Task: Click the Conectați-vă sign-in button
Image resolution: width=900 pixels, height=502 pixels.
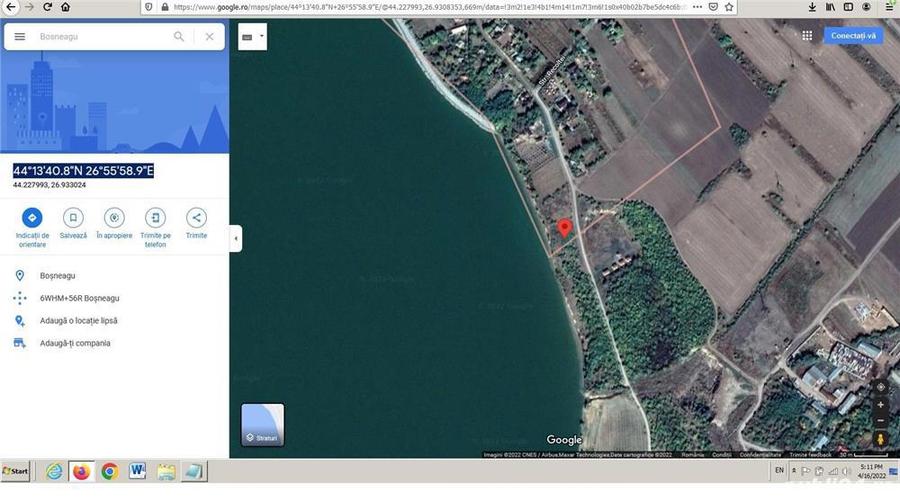Action: [855, 36]
